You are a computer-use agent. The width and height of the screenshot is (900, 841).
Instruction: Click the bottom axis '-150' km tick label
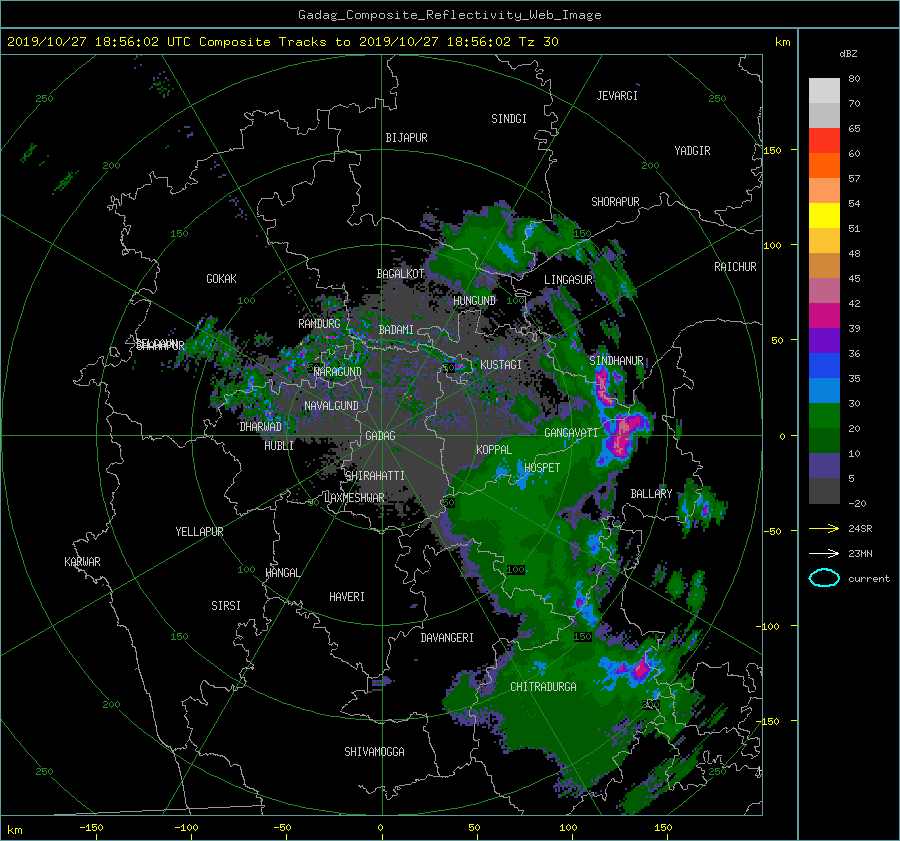pos(91,828)
